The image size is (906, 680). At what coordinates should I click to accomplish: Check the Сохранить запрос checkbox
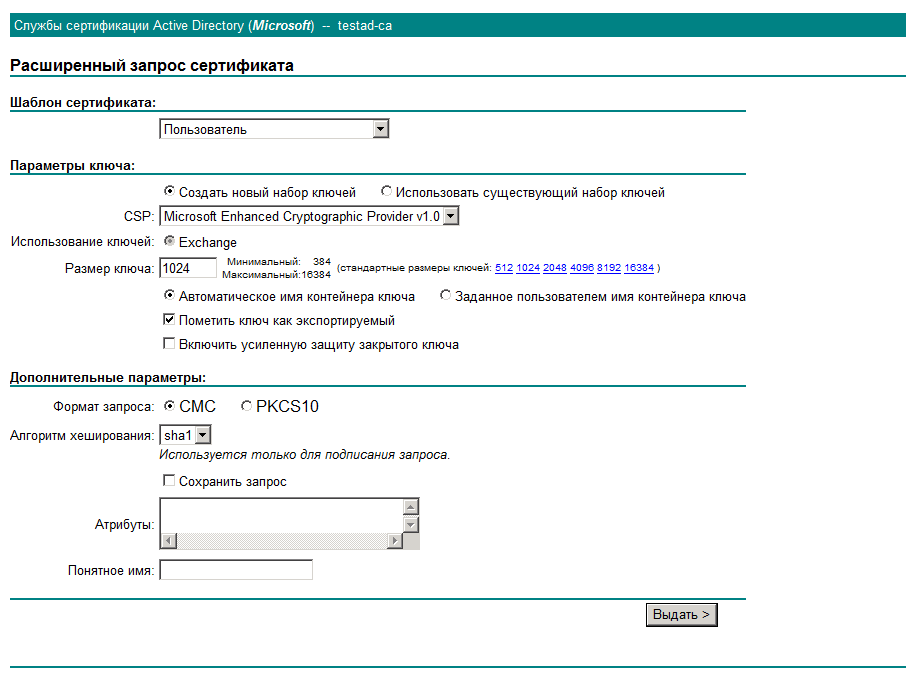pos(169,480)
